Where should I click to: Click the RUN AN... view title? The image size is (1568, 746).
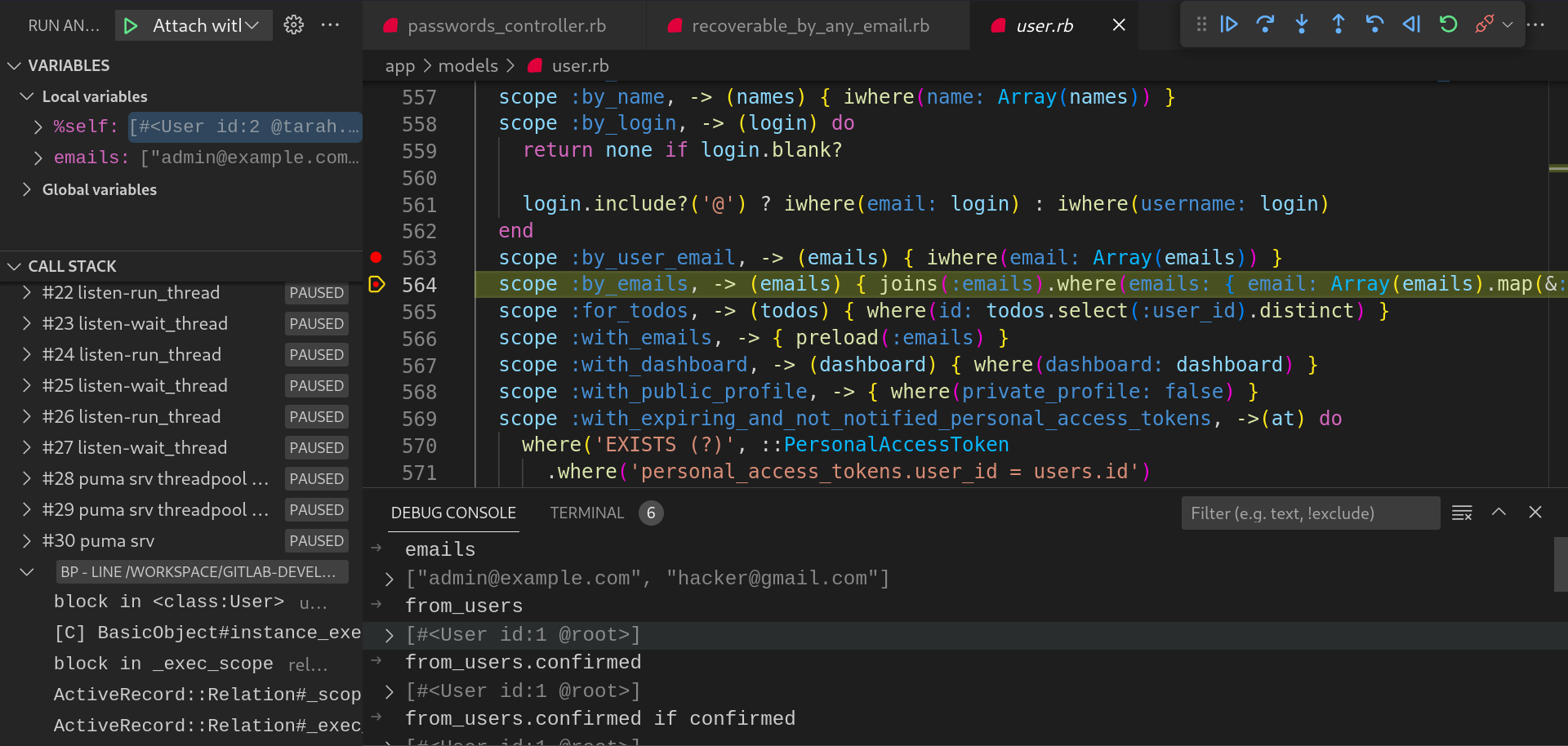point(64,25)
